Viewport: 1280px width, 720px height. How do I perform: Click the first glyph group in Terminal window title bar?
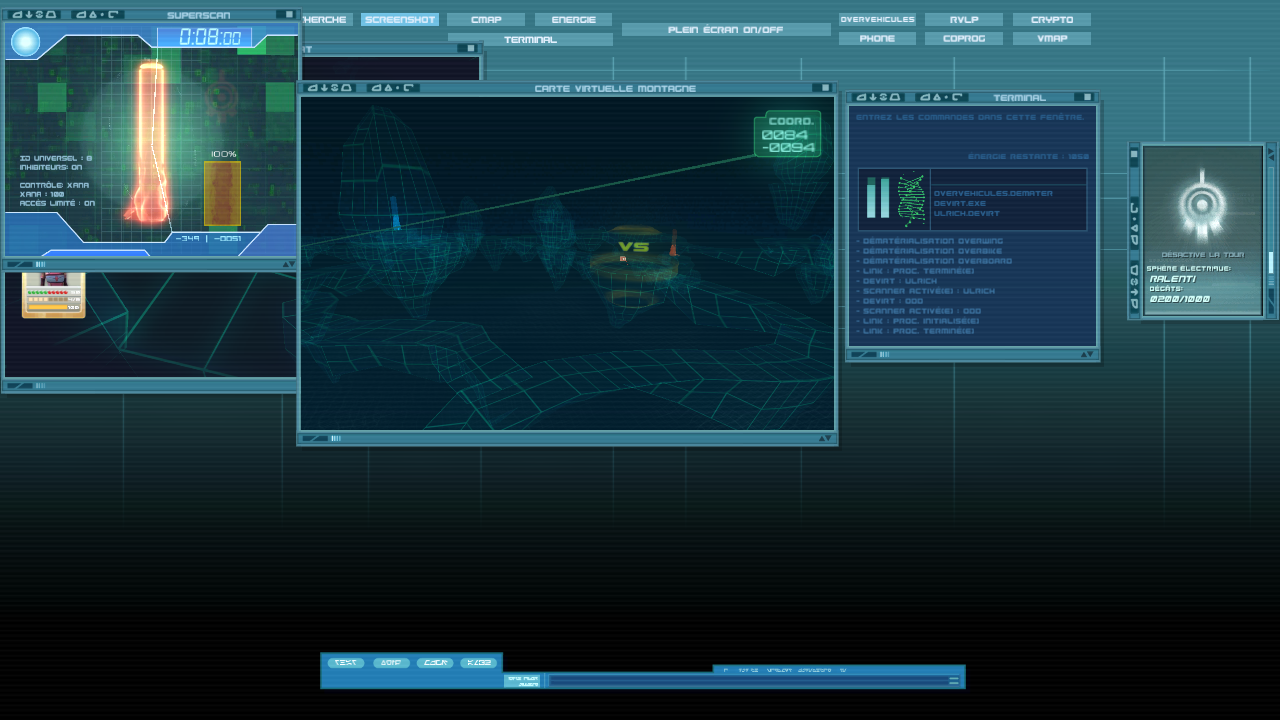(877, 97)
